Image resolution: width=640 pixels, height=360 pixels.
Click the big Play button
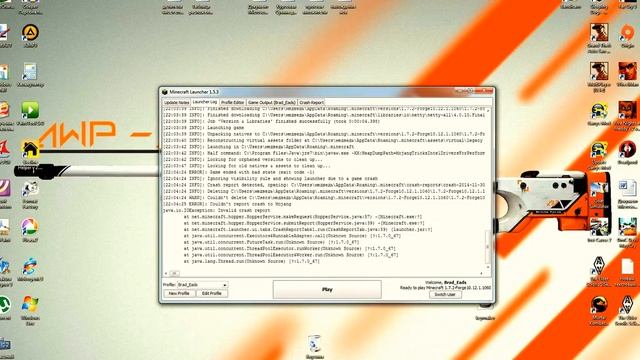tap(327, 289)
